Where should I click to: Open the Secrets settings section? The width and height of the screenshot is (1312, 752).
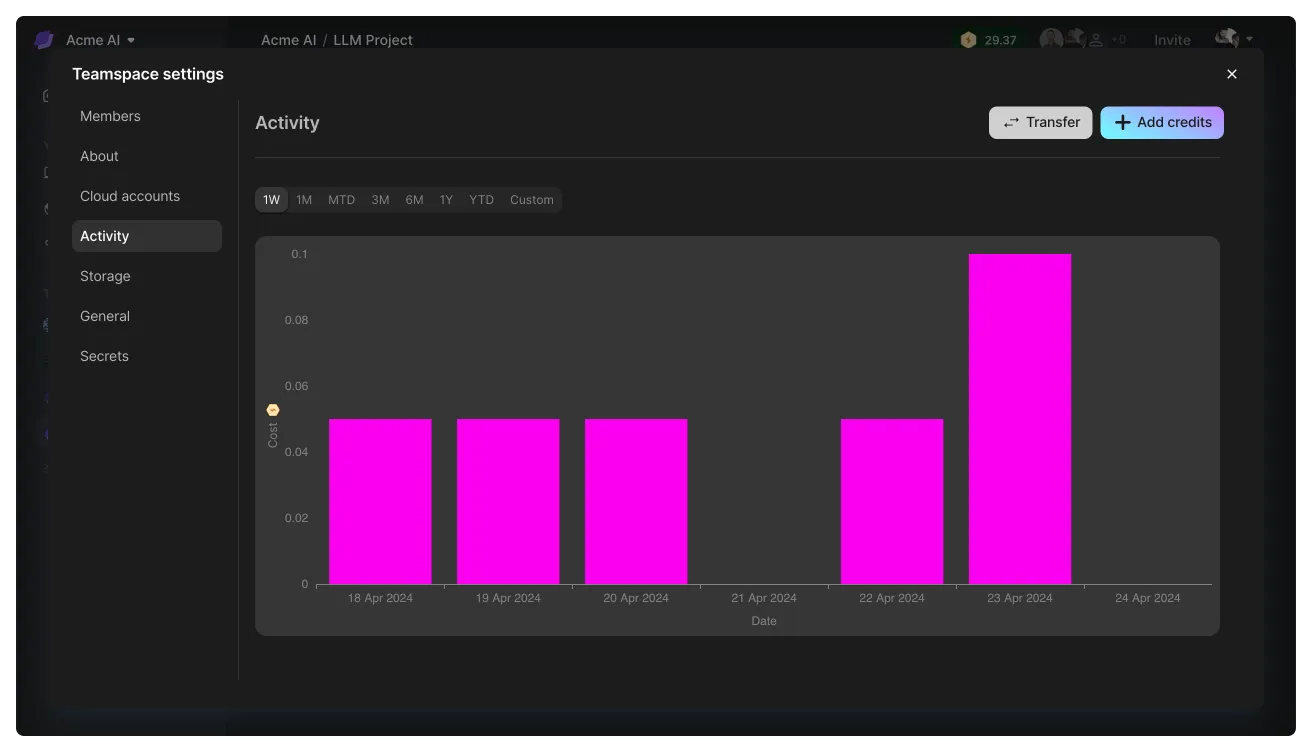[x=147, y=356]
